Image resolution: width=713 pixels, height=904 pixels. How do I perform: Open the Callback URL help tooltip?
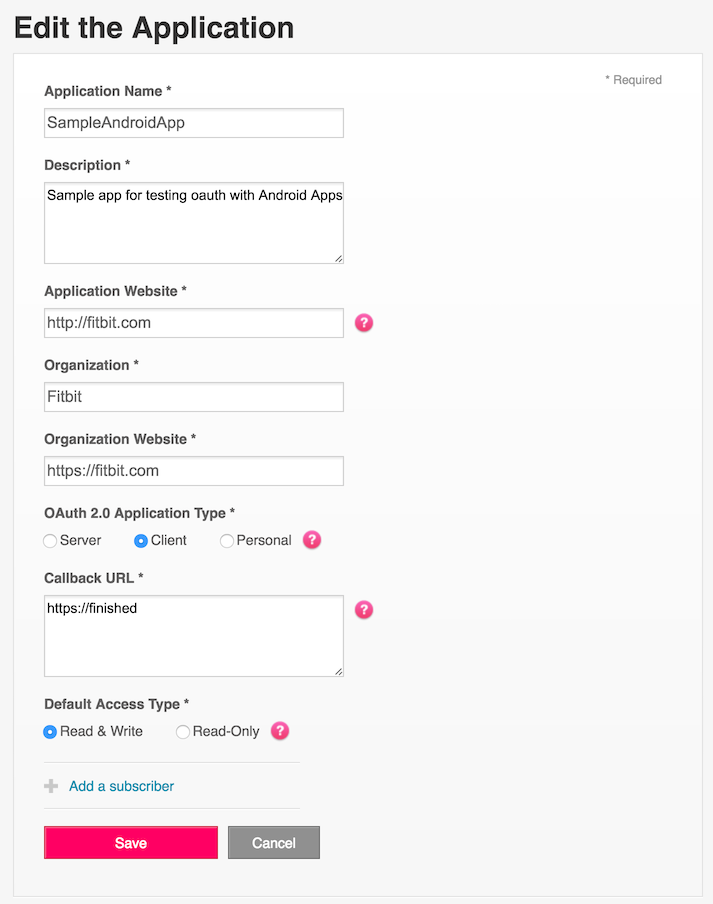363,609
